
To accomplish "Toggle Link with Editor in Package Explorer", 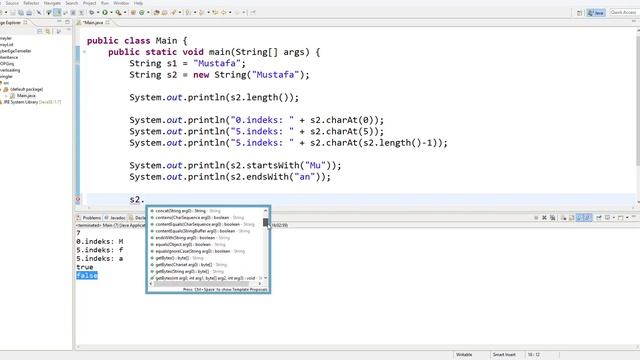I will (48, 31).
